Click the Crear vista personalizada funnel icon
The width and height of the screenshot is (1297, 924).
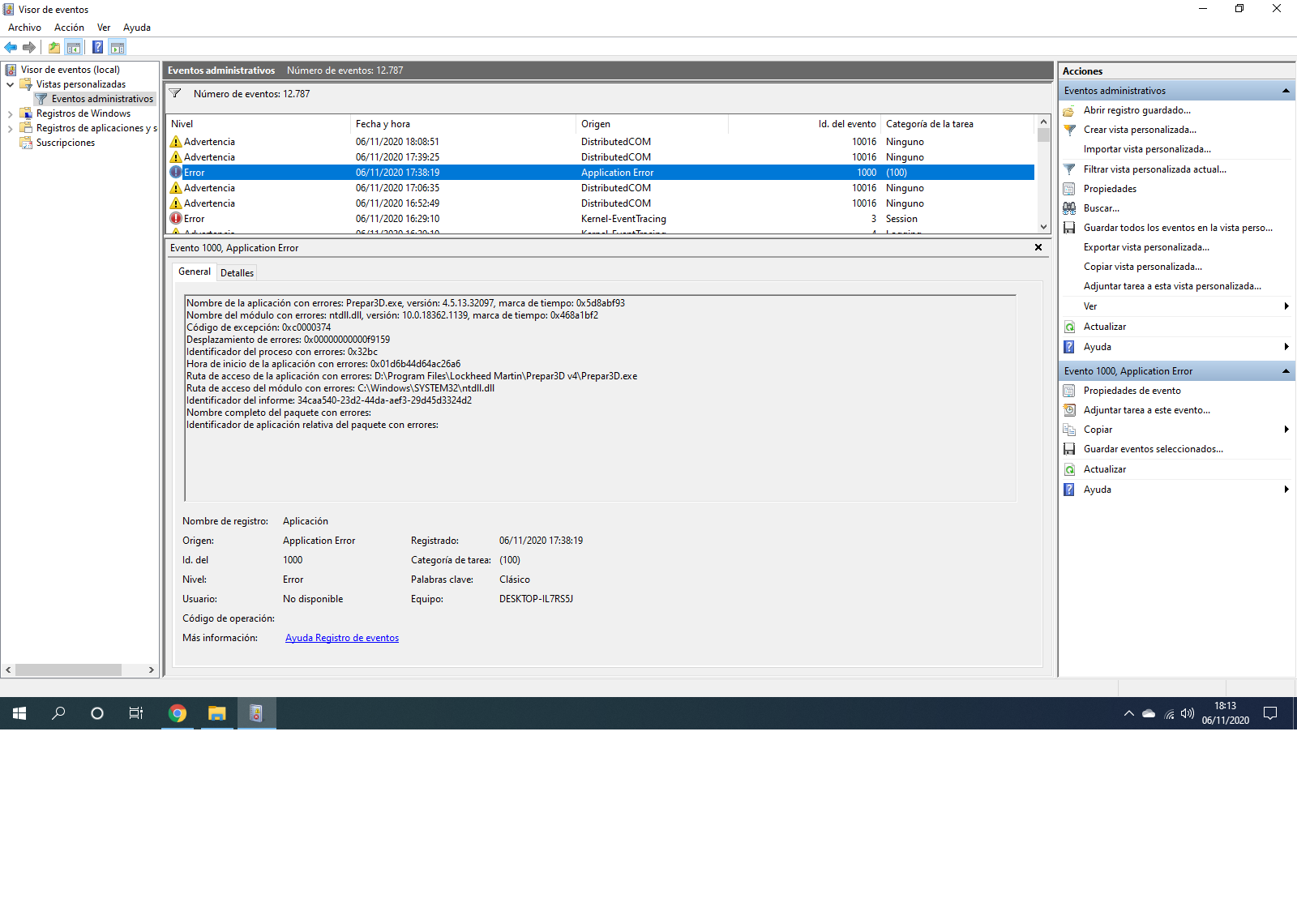[1069, 130]
